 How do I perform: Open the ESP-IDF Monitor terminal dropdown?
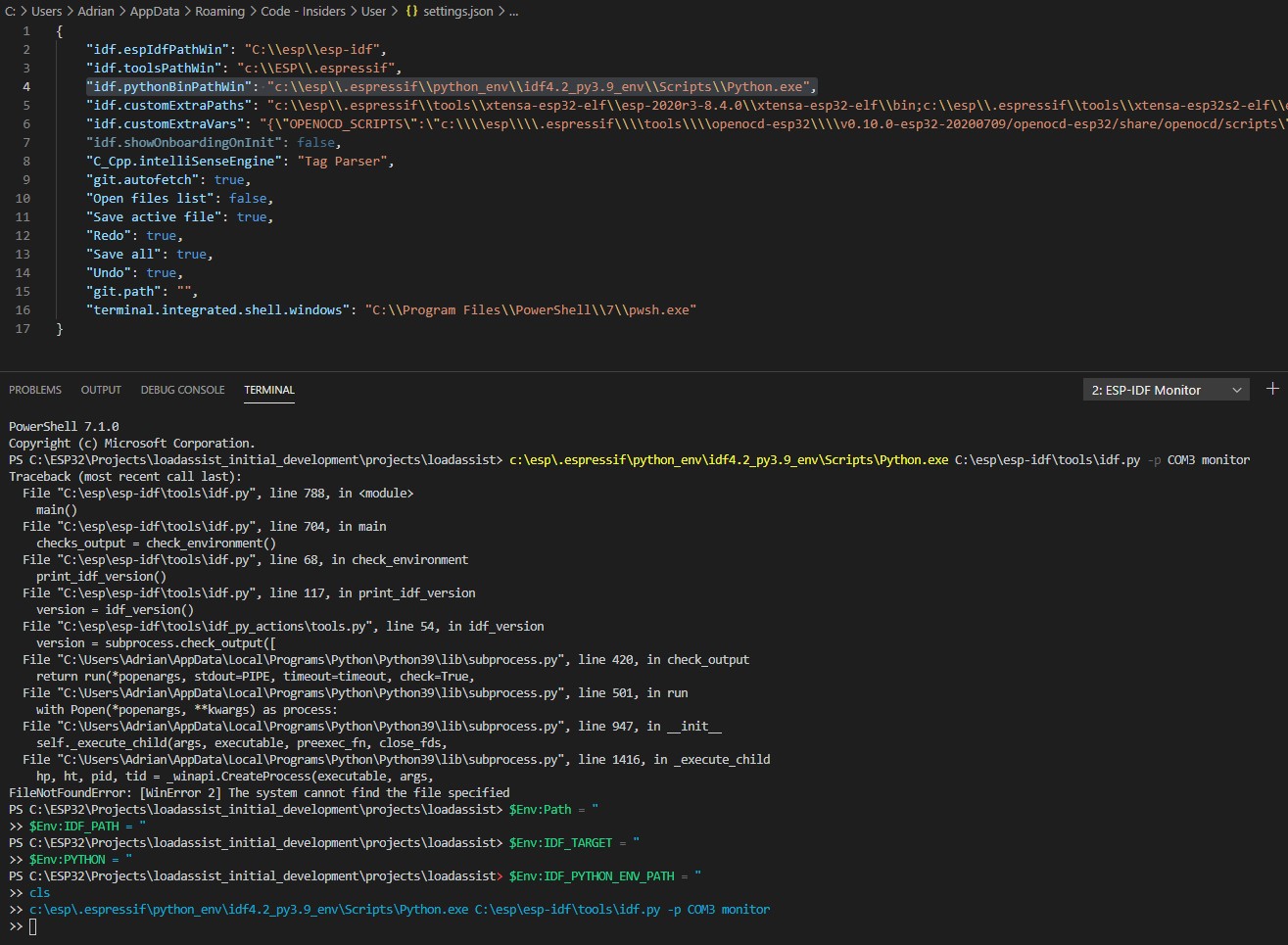tap(1166, 390)
